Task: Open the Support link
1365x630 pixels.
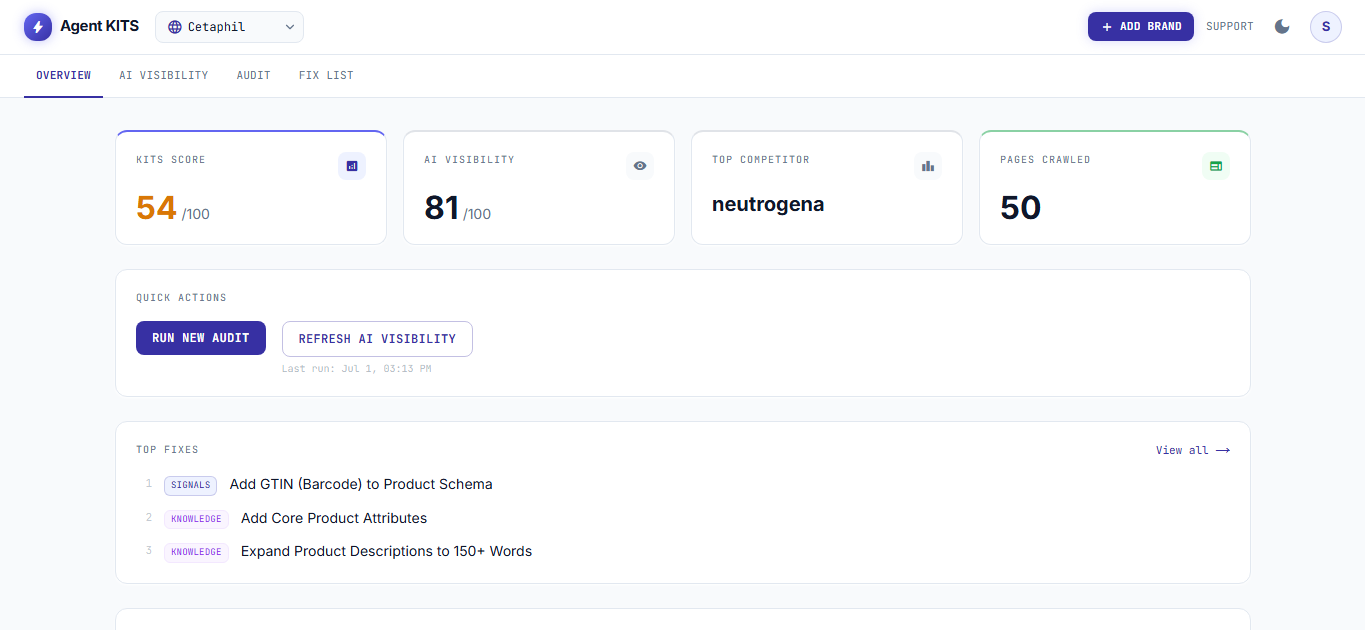Action: (1229, 27)
